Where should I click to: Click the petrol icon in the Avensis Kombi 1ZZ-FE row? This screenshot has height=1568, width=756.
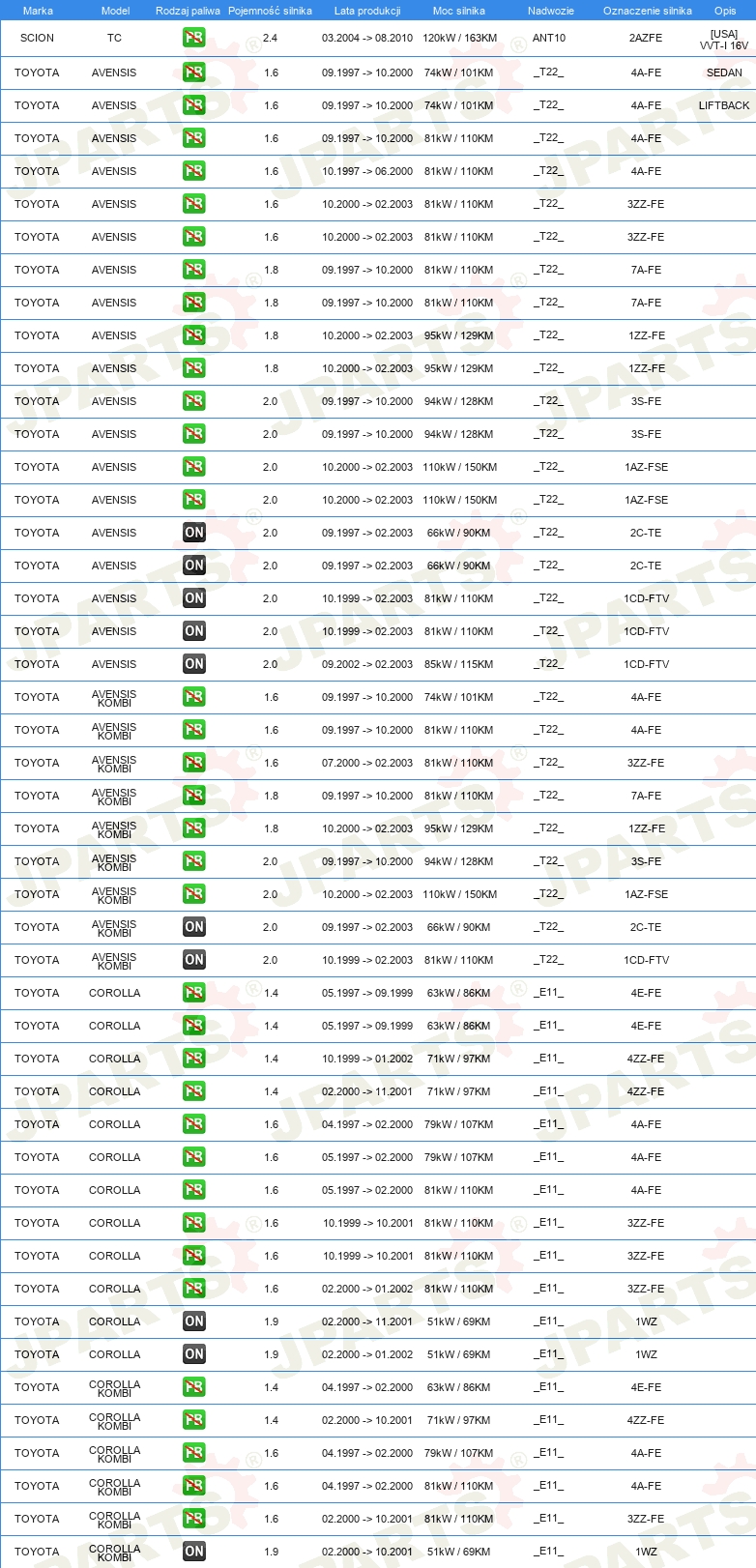(x=193, y=828)
